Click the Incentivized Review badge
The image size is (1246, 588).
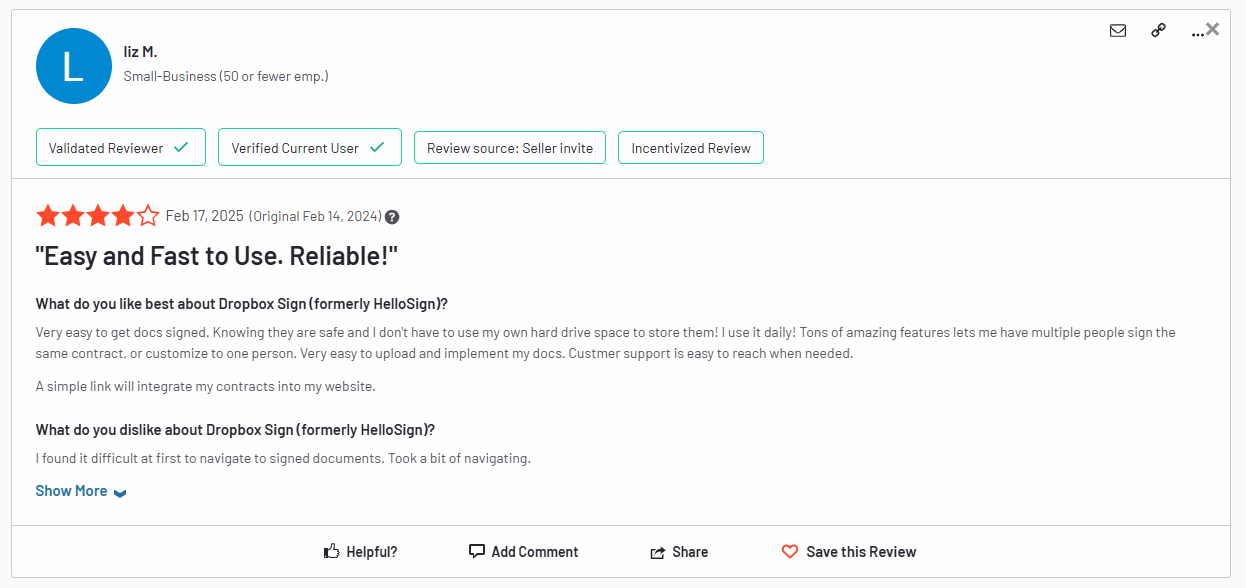(x=691, y=148)
